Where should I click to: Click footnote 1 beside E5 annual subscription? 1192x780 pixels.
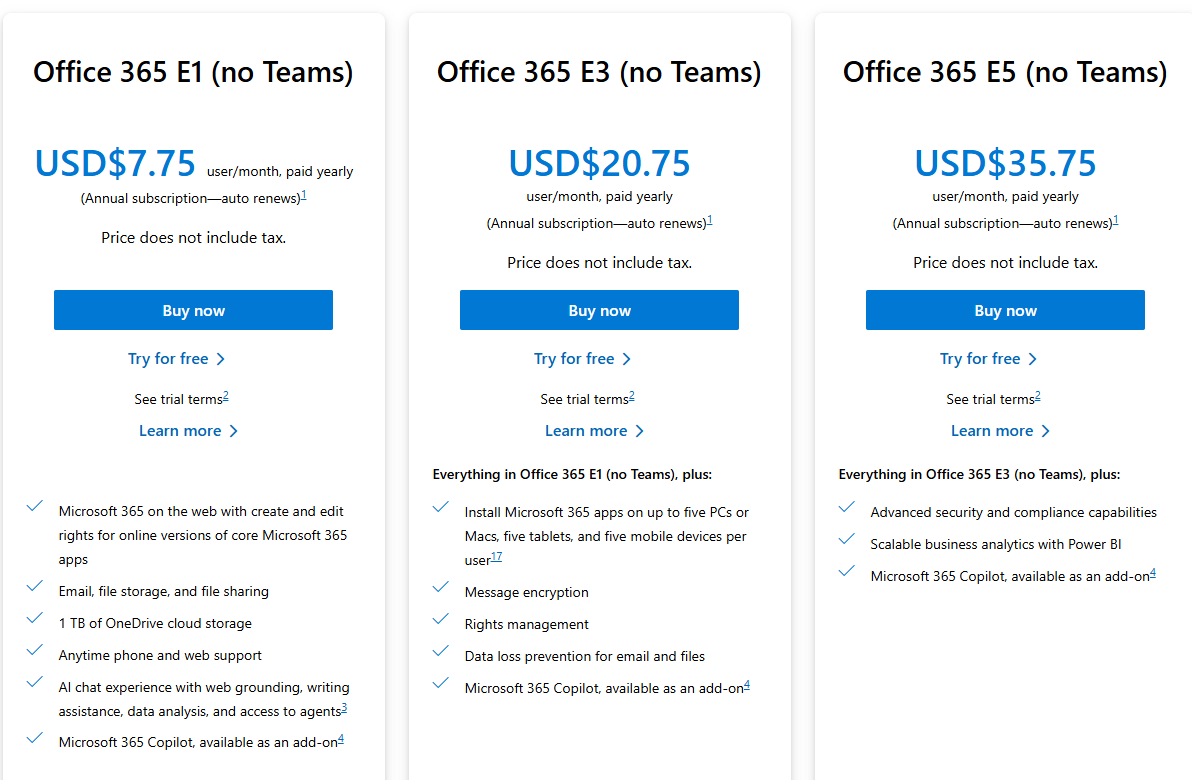(x=1116, y=220)
